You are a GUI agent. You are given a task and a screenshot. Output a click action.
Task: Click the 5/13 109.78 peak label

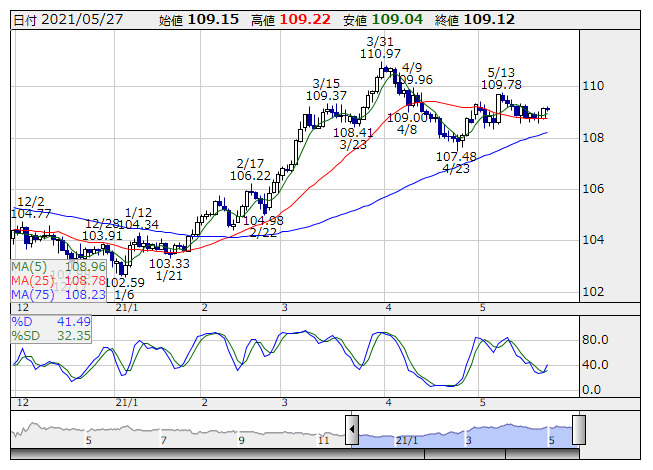501,78
